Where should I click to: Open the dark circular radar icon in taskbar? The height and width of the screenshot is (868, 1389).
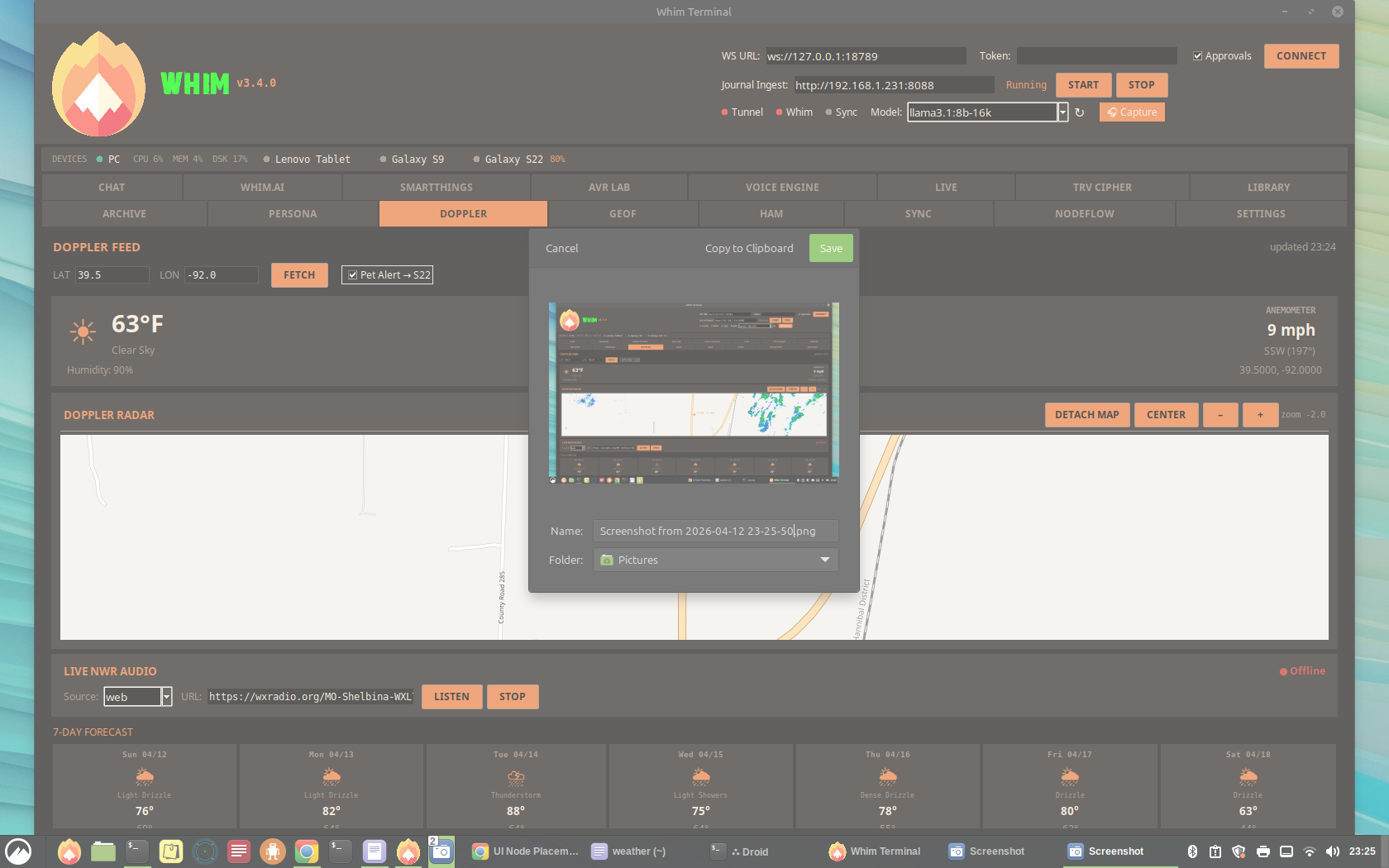205,851
